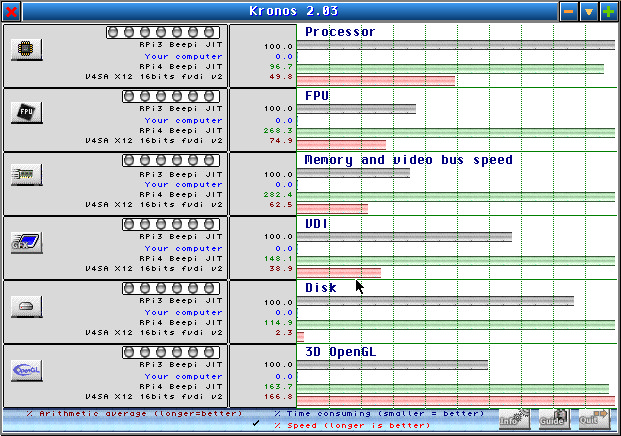Click 'Your computer' in the Processor row
This screenshot has height=436, width=621.
point(183,57)
